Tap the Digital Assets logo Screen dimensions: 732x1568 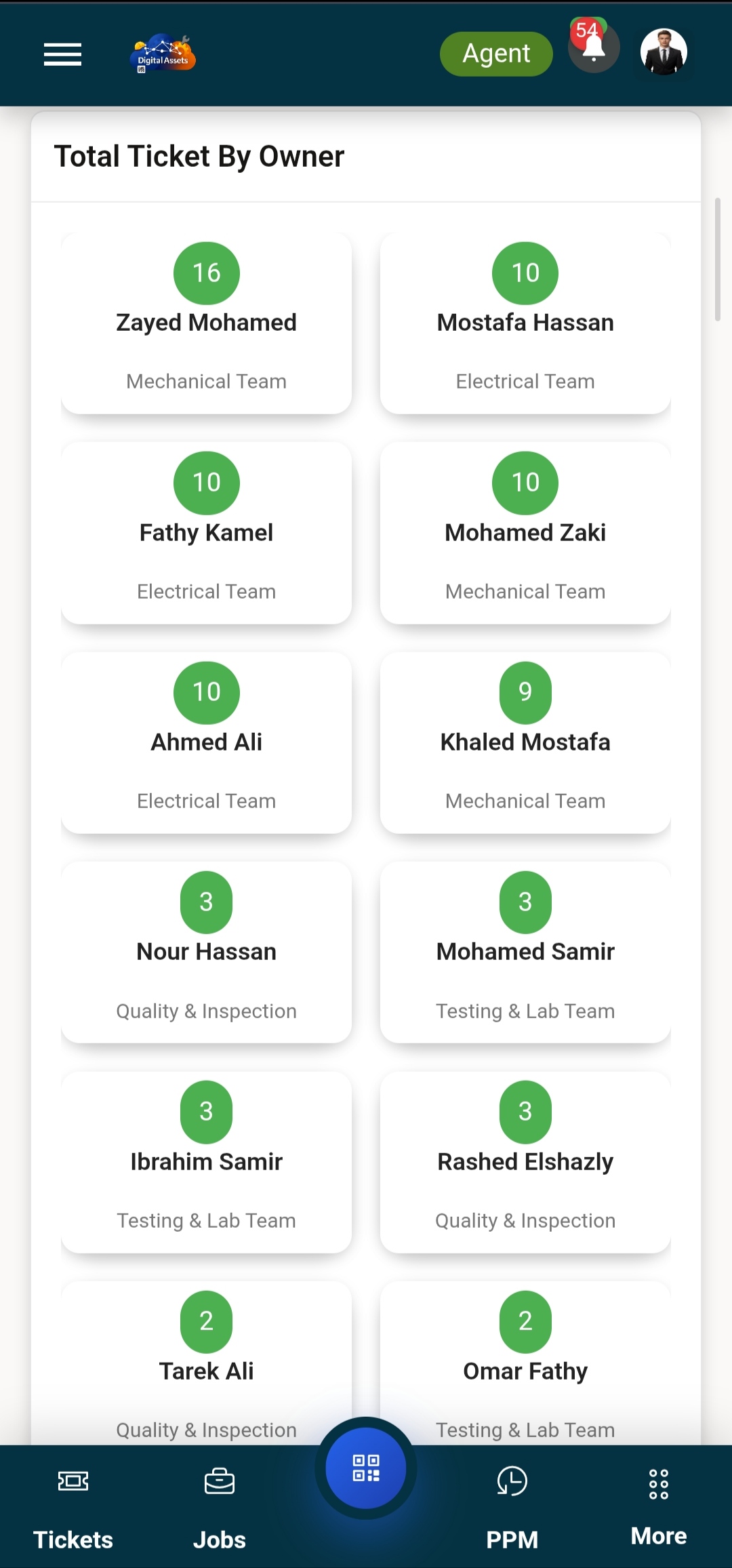(163, 54)
